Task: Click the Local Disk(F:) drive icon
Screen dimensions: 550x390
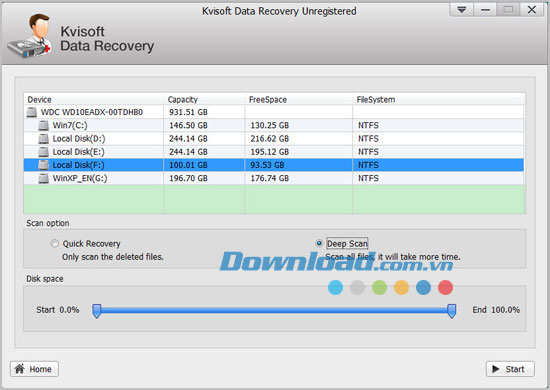Action: pos(43,165)
